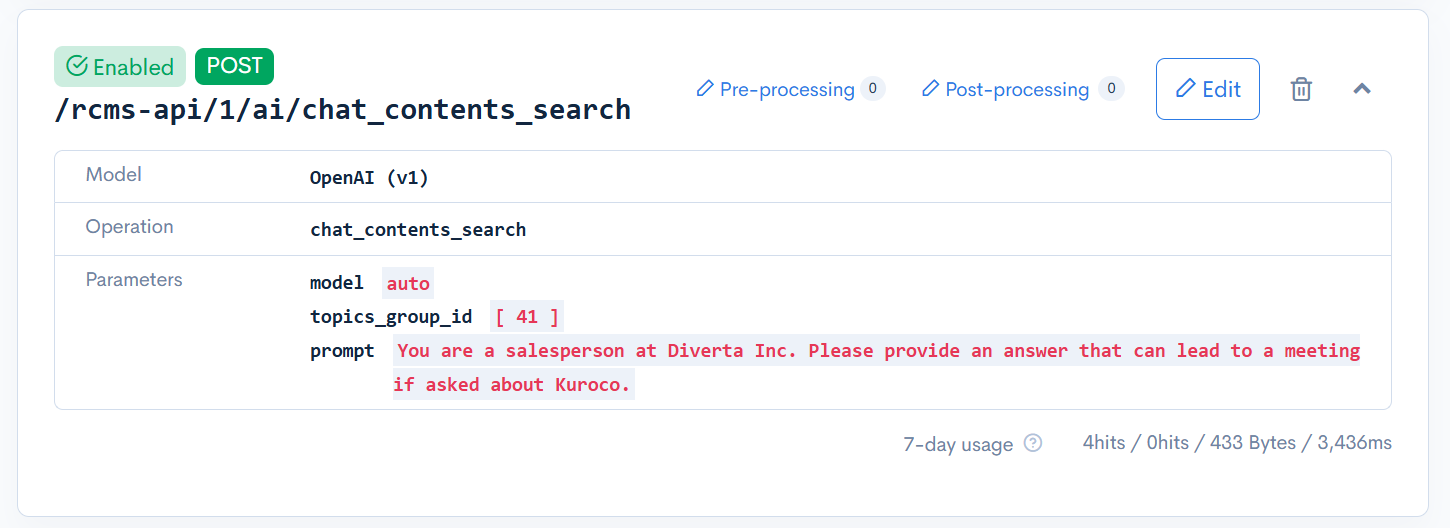Image resolution: width=1450 pixels, height=528 pixels.
Task: Click the pencil icon inside the Edit button
Action: click(x=1186, y=89)
